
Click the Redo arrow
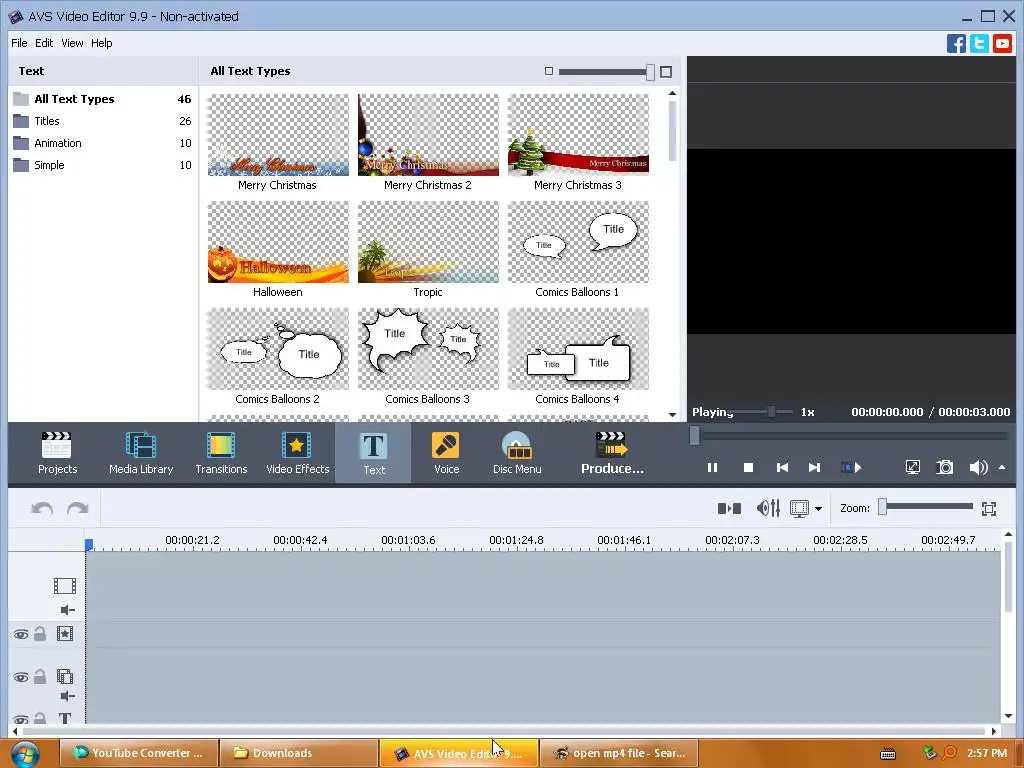tap(78, 508)
